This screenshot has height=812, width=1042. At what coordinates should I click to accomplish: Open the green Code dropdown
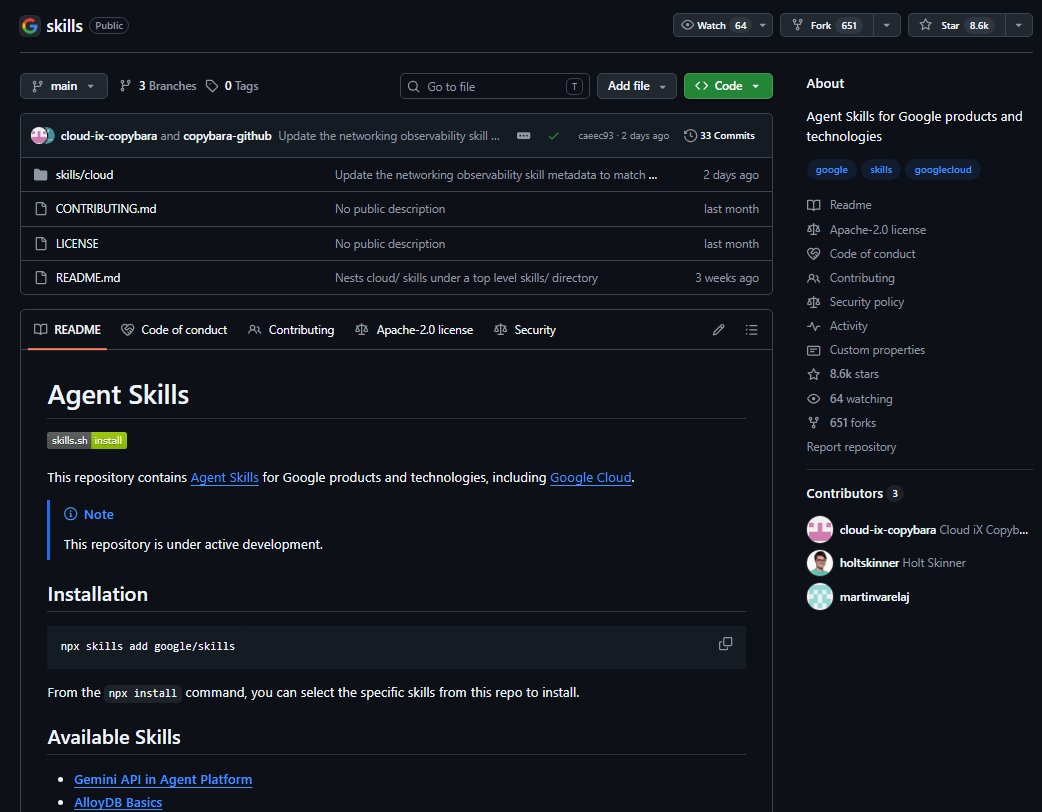(728, 86)
